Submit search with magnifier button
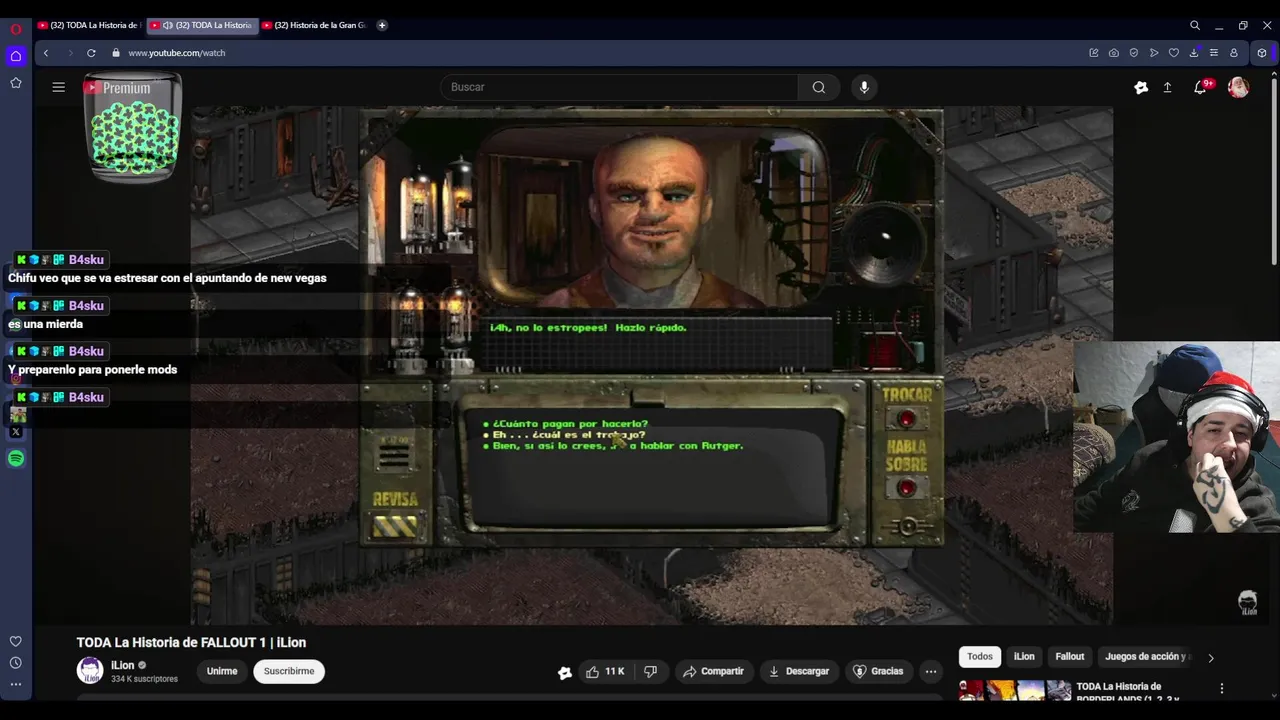This screenshot has width=1280, height=720. 819,87
